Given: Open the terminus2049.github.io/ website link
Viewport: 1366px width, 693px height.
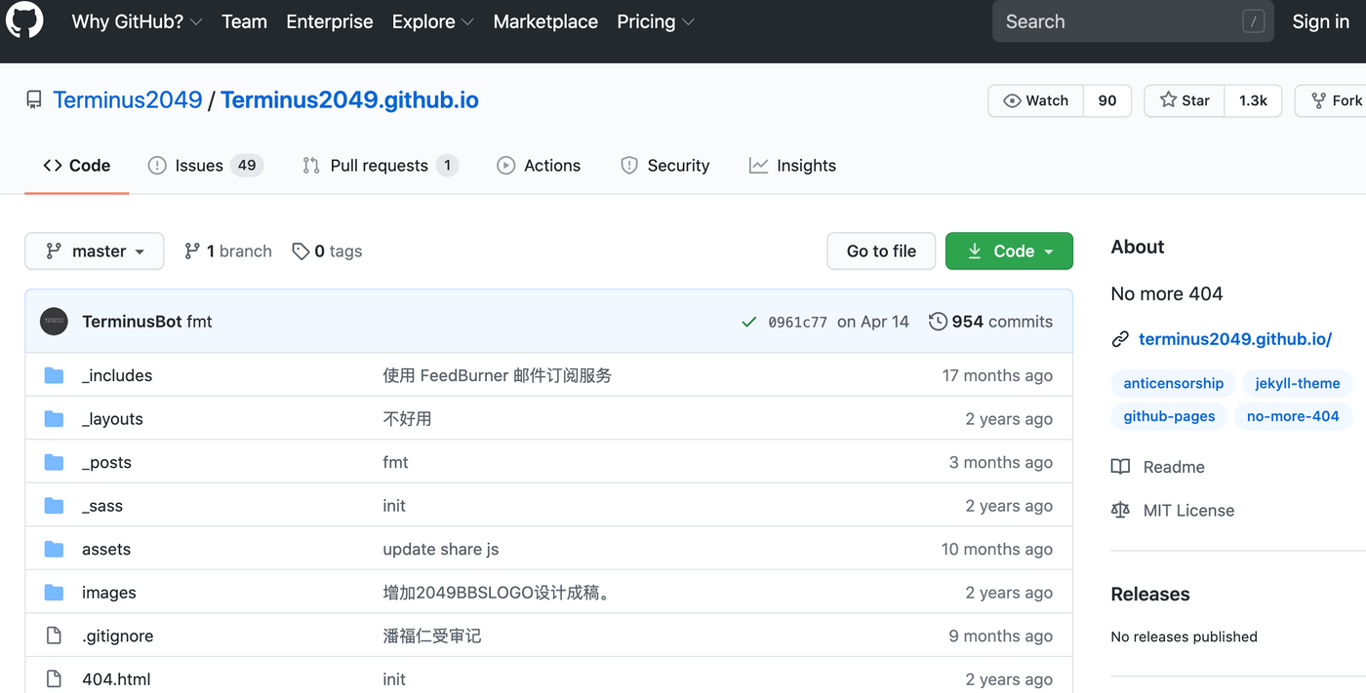Looking at the screenshot, I should tap(1235, 339).
